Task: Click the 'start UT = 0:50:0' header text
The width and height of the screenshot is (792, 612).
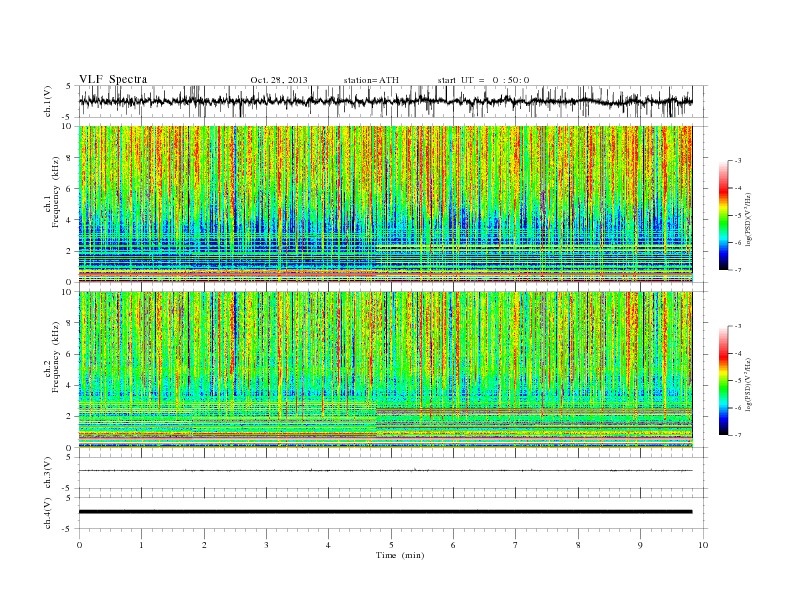Action: (x=483, y=80)
